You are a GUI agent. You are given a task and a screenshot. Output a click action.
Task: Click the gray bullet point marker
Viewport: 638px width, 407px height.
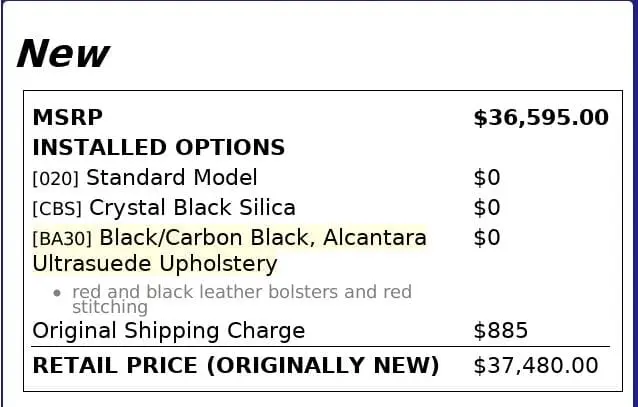click(x=57, y=293)
